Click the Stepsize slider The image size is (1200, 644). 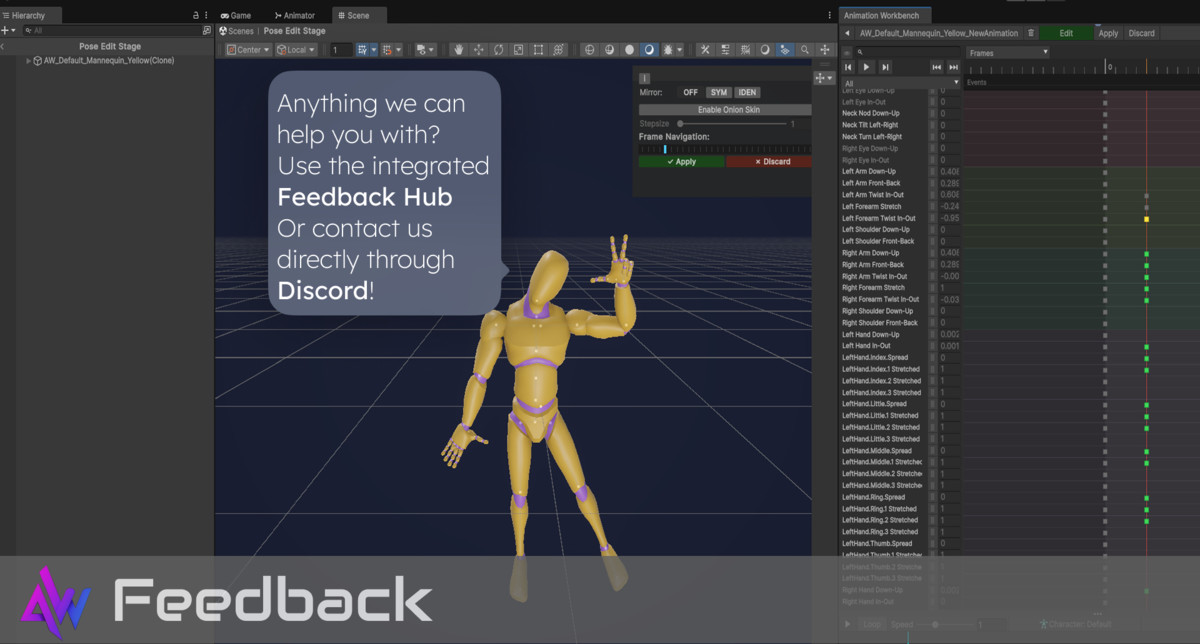[x=731, y=124]
